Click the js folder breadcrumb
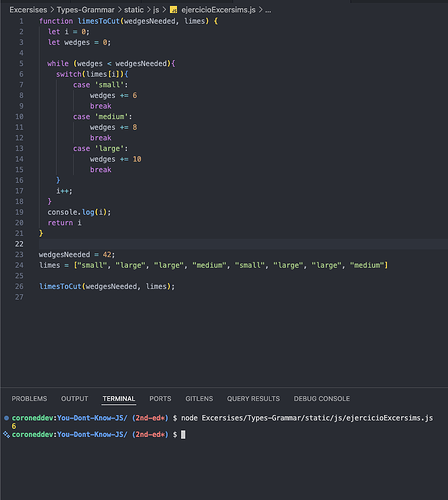This screenshot has width=448, height=500. (156, 10)
